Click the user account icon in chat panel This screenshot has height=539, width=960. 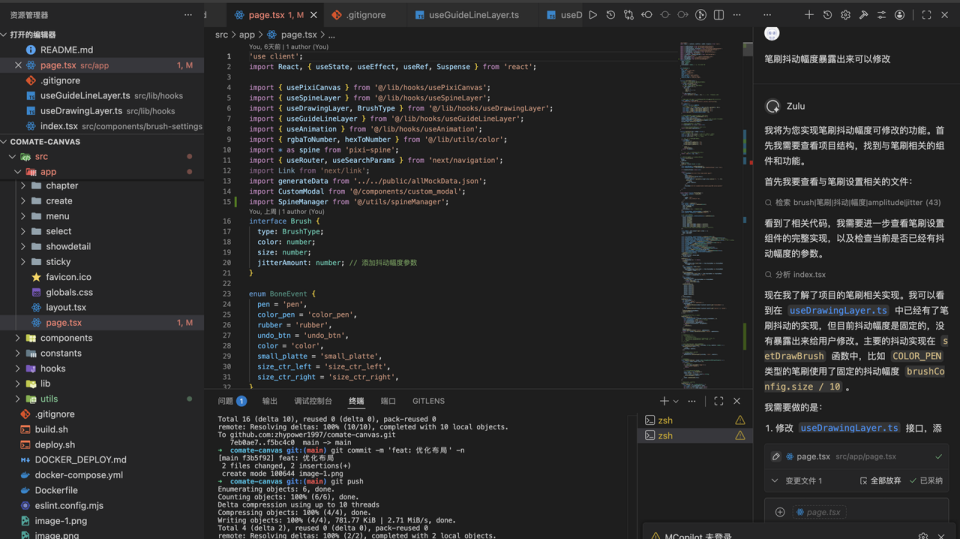tap(900, 15)
